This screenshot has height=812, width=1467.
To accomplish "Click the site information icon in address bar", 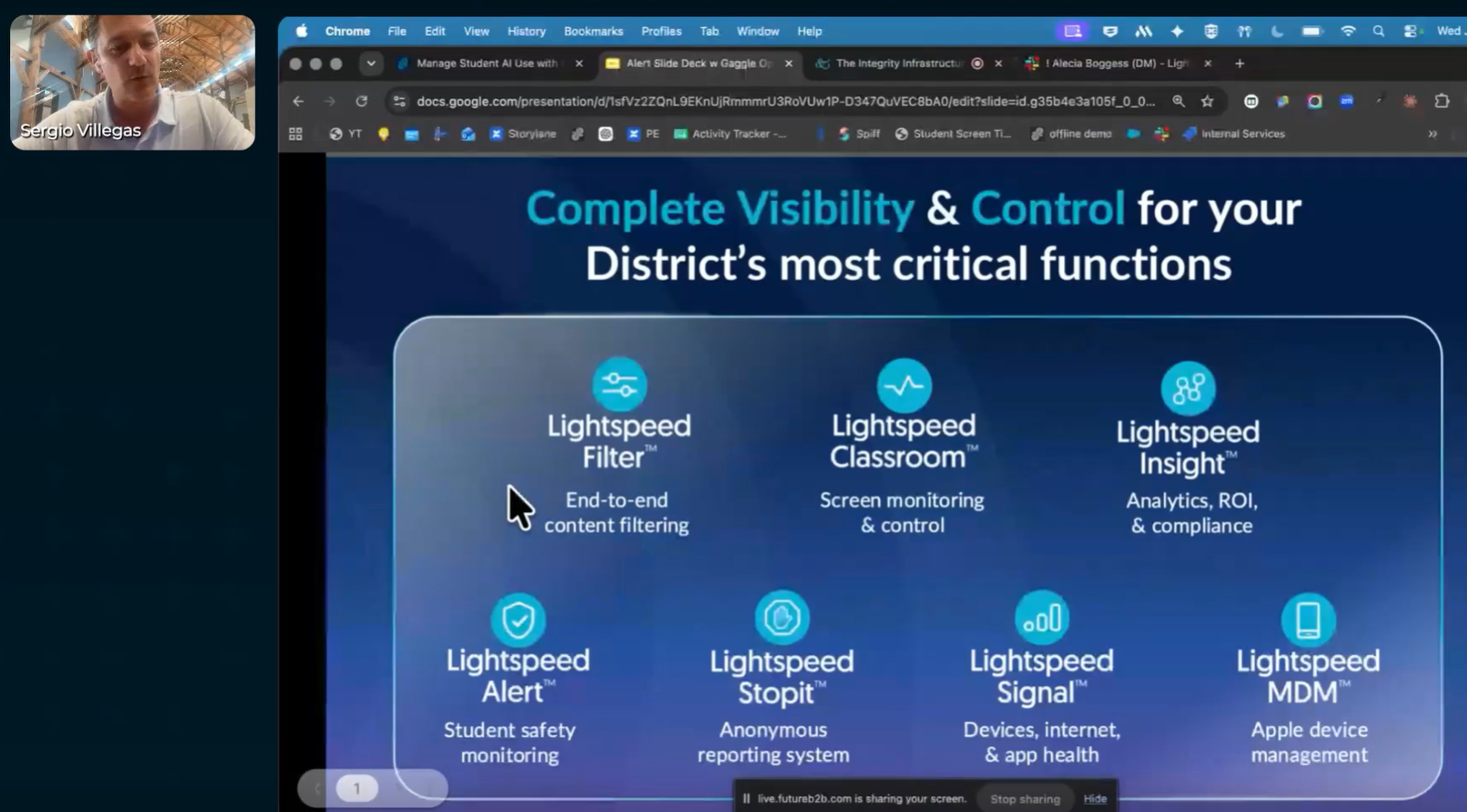I will pyautogui.click(x=399, y=101).
